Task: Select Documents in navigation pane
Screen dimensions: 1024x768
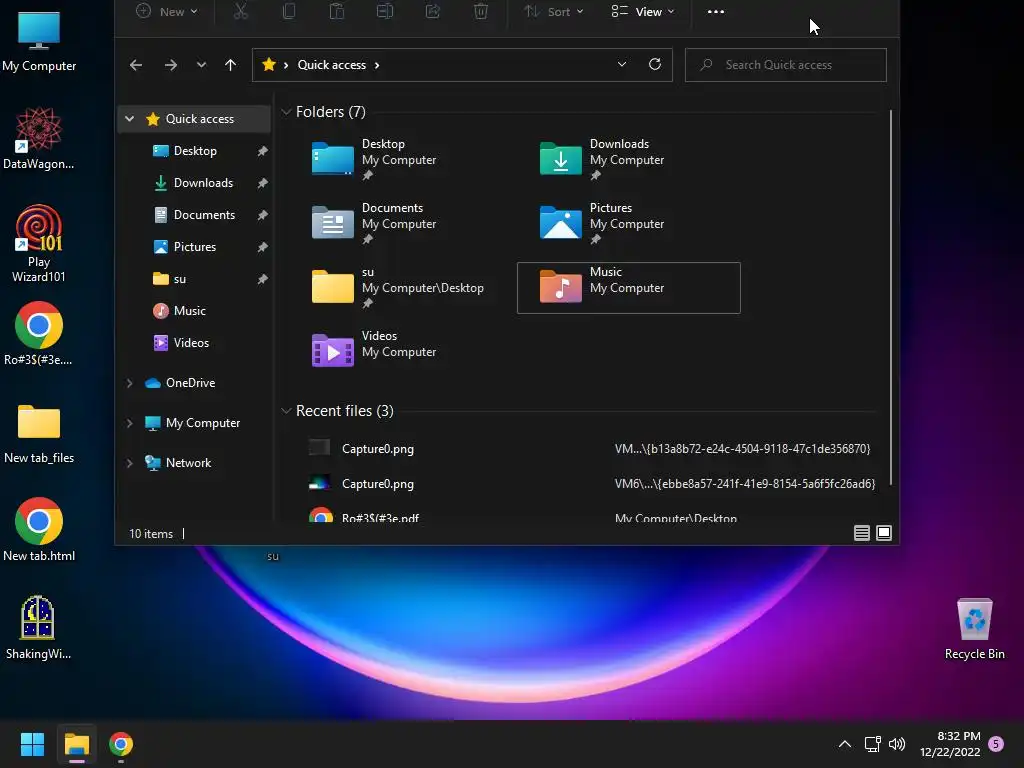Action: pyautogui.click(x=195, y=215)
